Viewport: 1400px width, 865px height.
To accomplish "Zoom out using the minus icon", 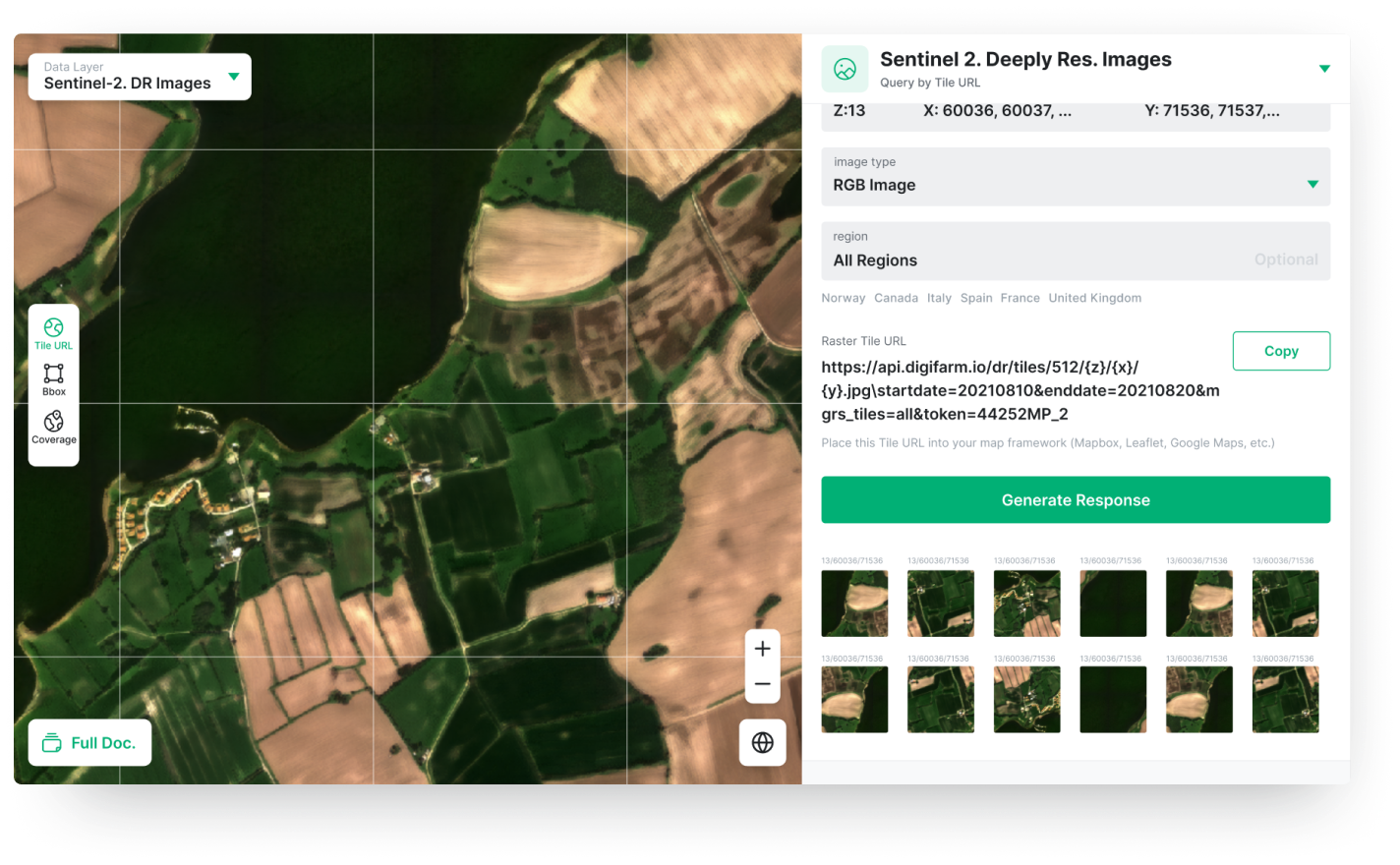I will 762,686.
